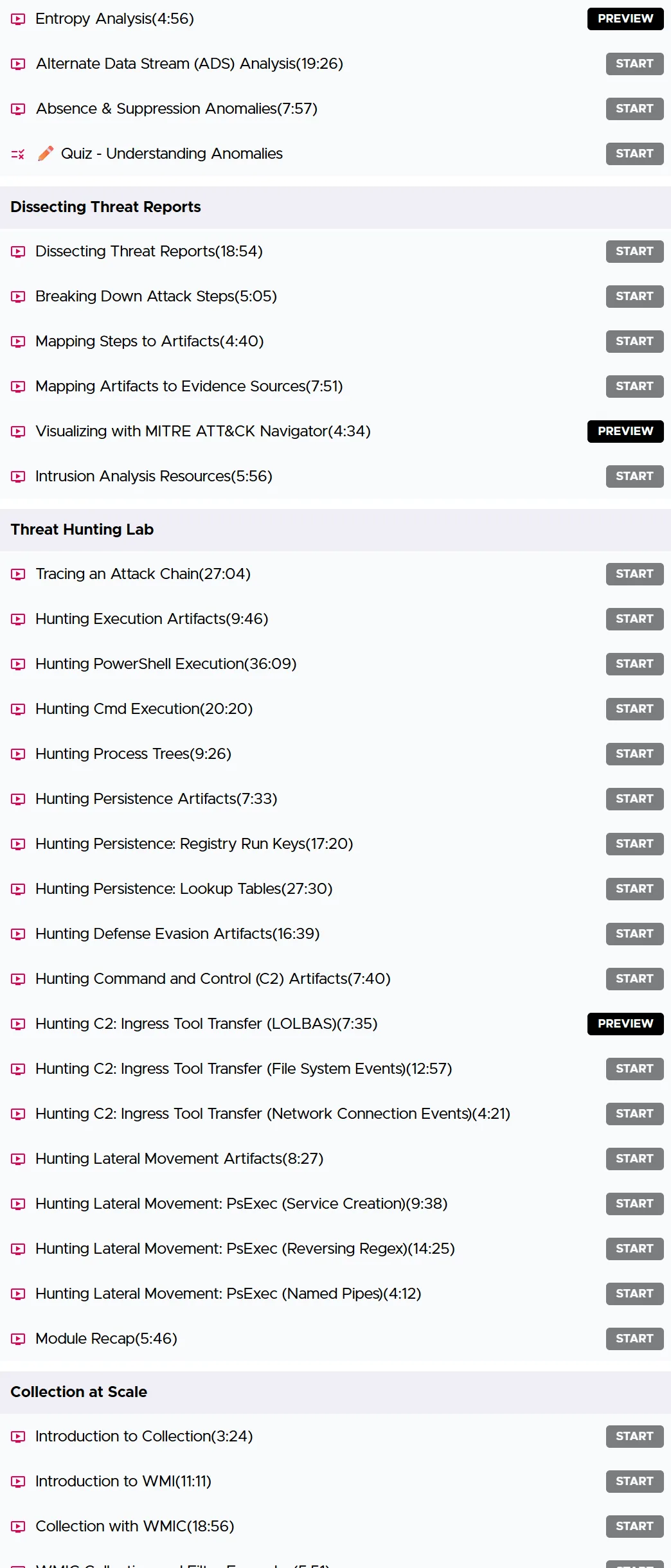Click the video icon for Introduction to WMI

[18, 1482]
